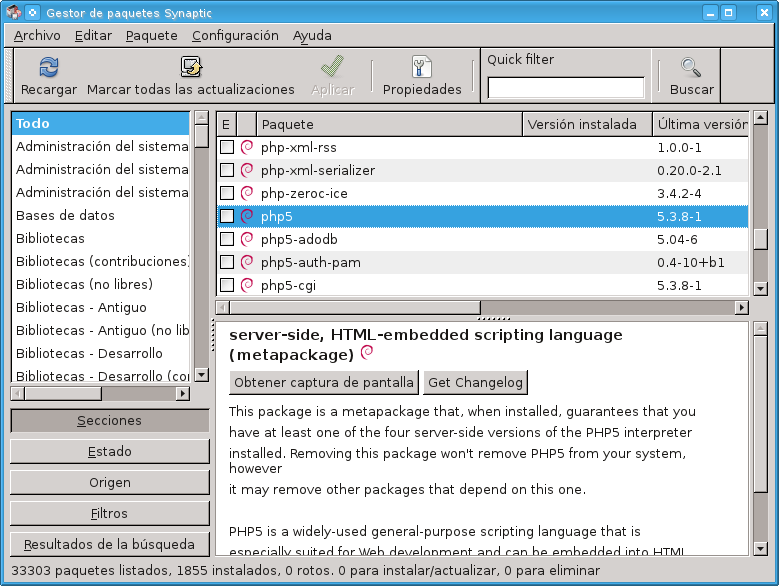Click the Debian swirl beside the metapackage title
The image size is (779, 586).
click(367, 352)
